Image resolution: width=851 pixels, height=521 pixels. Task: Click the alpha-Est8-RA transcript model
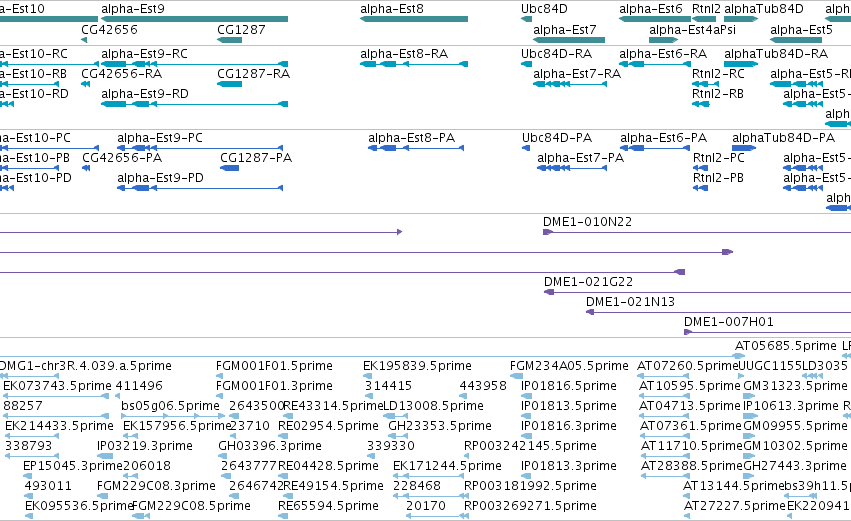click(x=414, y=64)
